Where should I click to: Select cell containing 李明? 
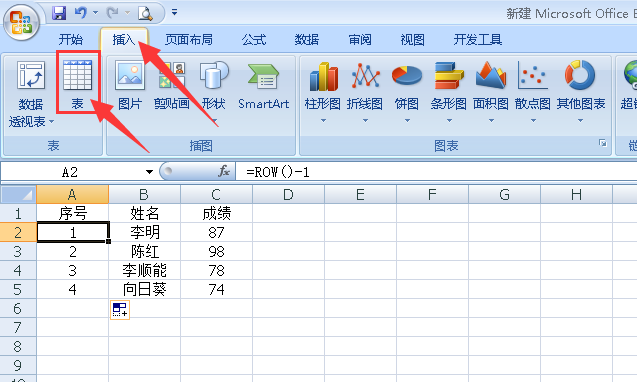(x=144, y=232)
